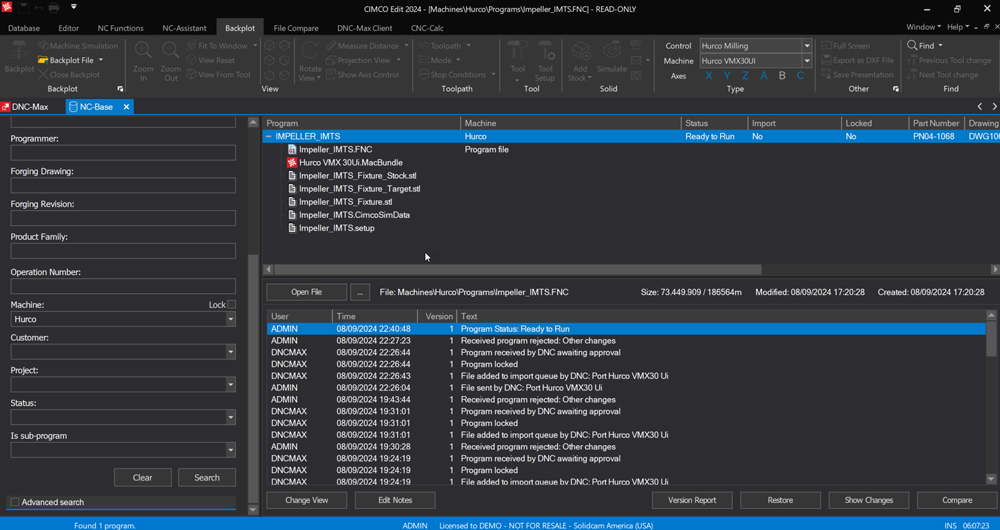1000x530 pixels.
Task: Enable the Machine Lock checkbox
Action: click(x=231, y=305)
